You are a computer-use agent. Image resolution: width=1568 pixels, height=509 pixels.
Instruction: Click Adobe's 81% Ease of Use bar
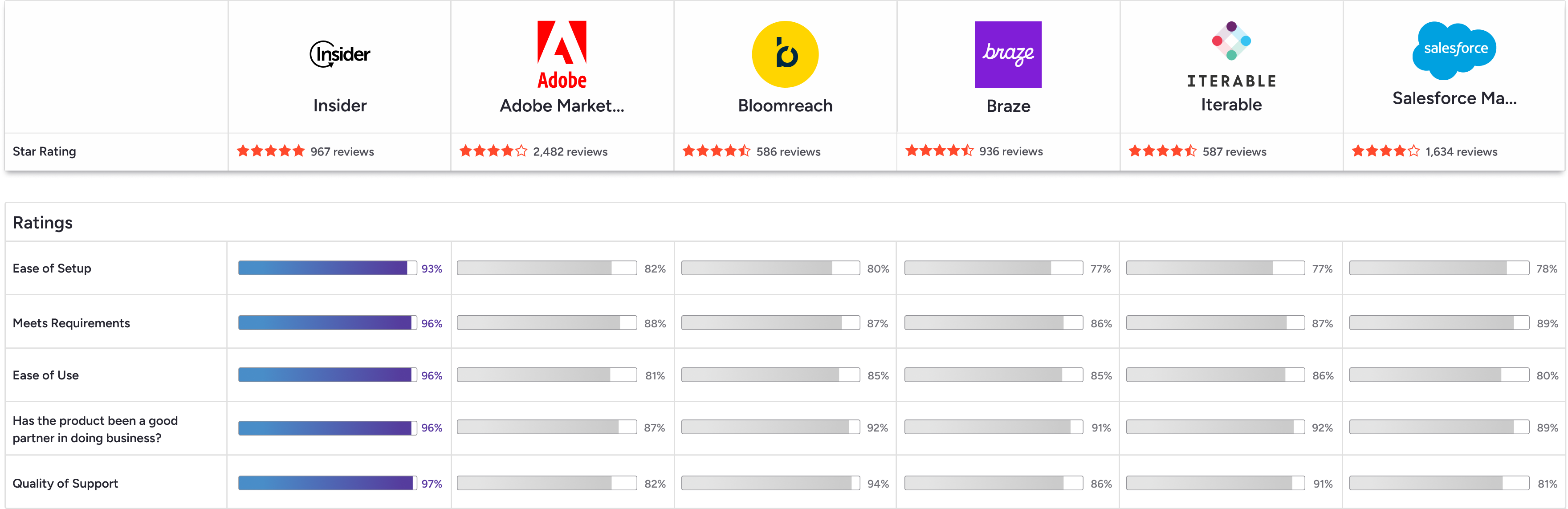point(546,375)
